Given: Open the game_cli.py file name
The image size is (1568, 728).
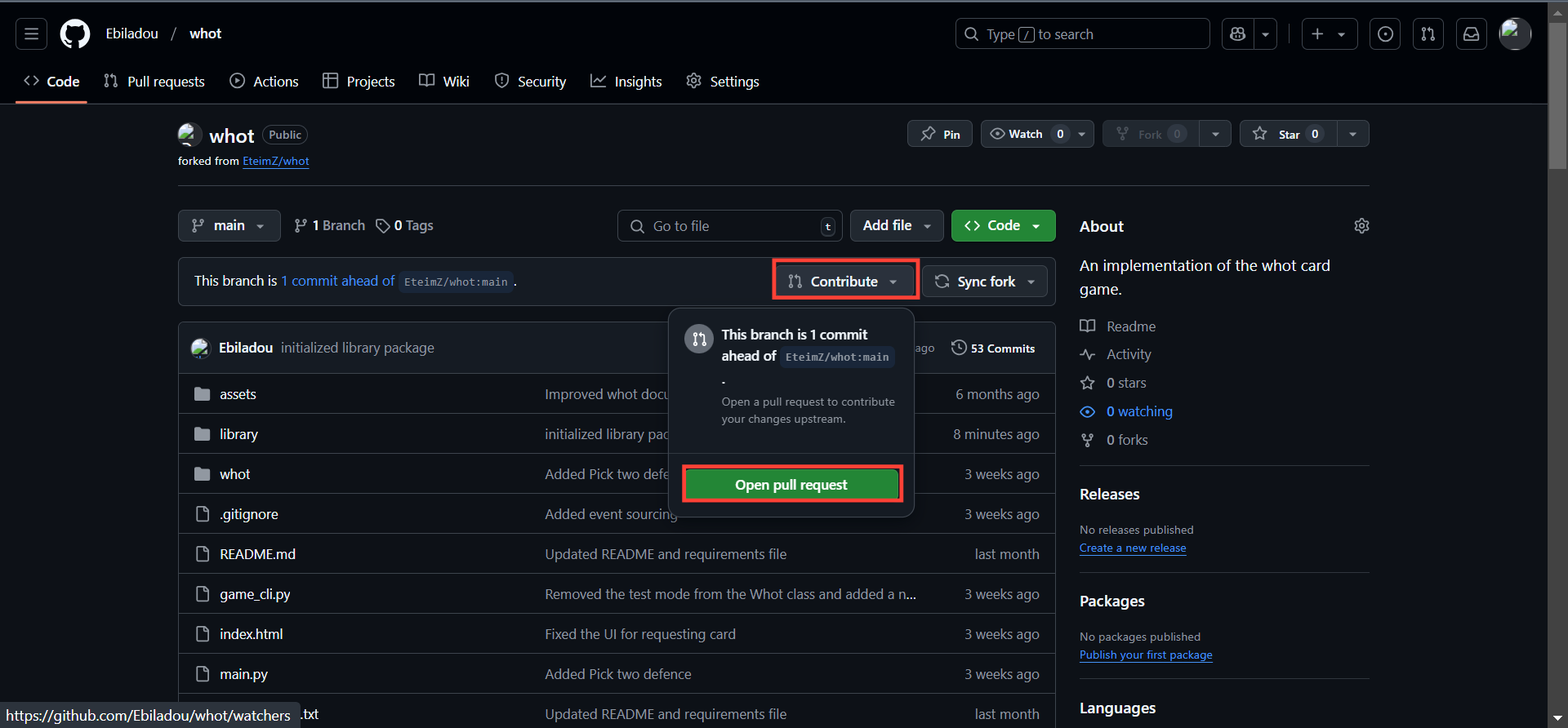Looking at the screenshot, I should click(x=255, y=595).
